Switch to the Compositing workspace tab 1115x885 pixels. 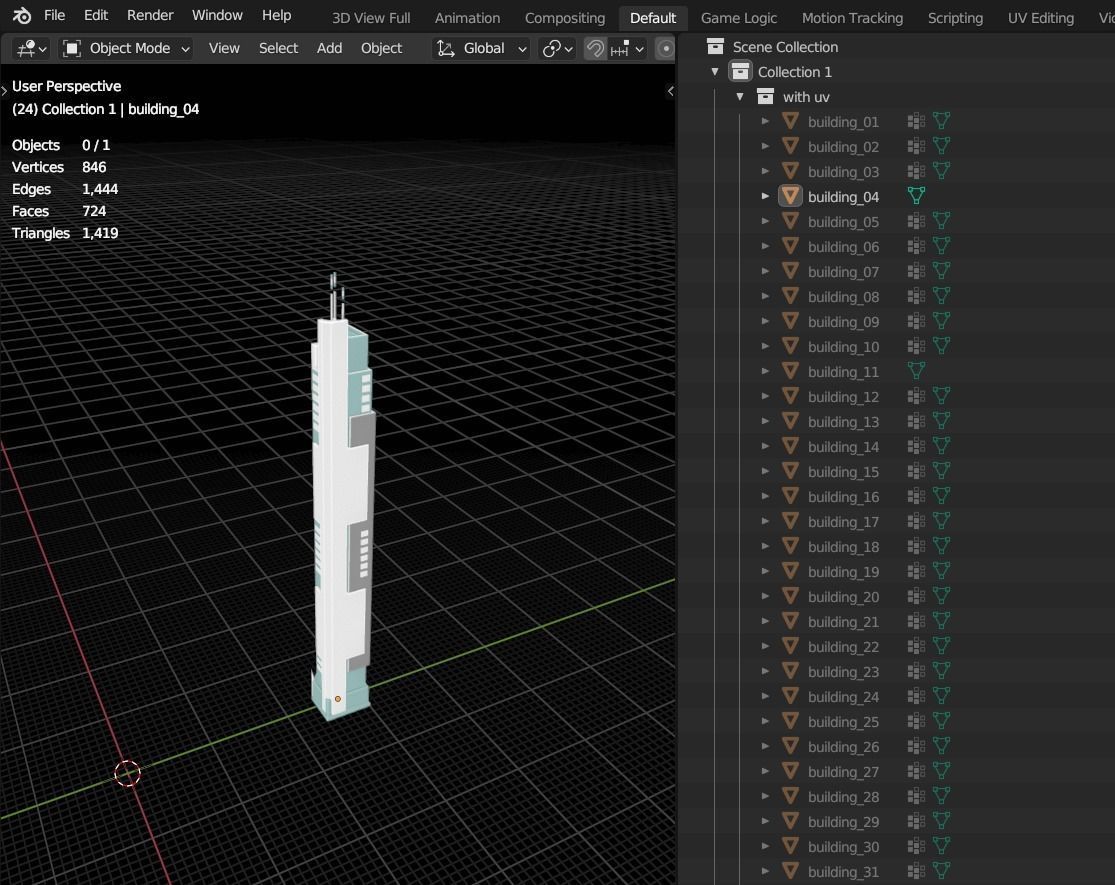point(565,18)
